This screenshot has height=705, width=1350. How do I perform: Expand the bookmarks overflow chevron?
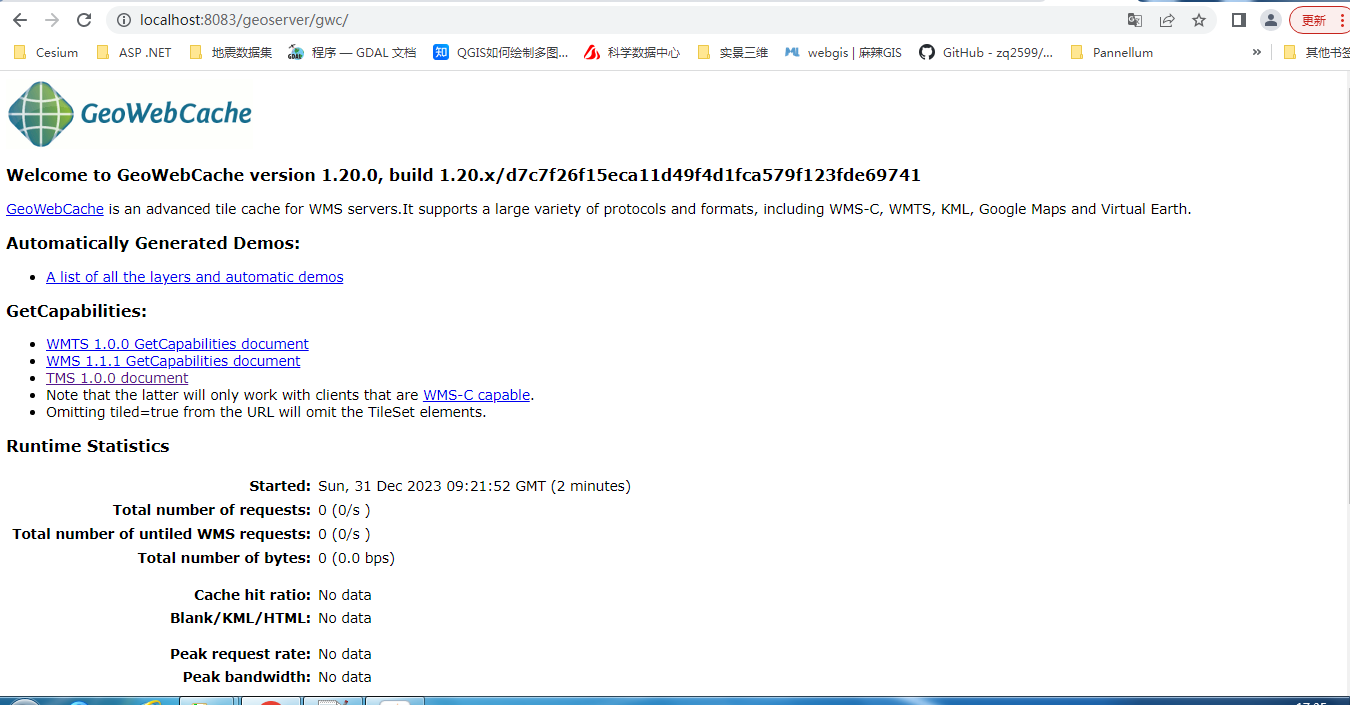(1257, 52)
